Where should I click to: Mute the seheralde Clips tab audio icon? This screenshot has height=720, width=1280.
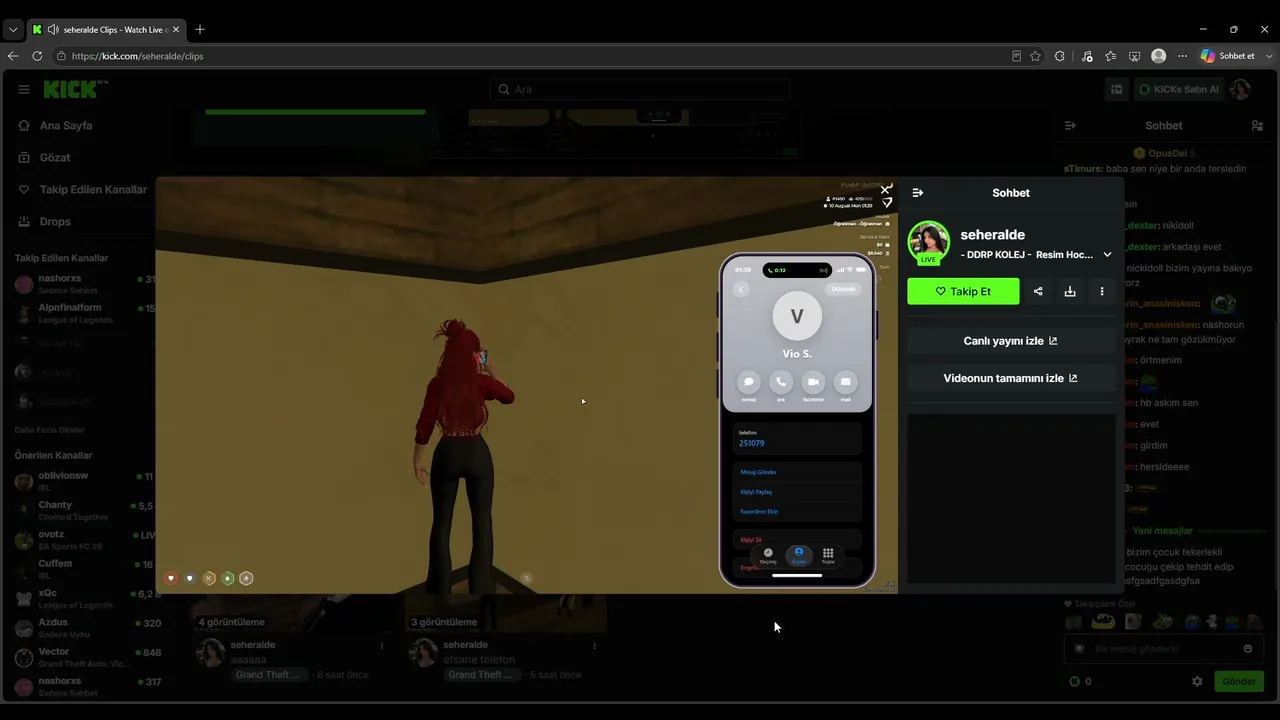(x=53, y=30)
